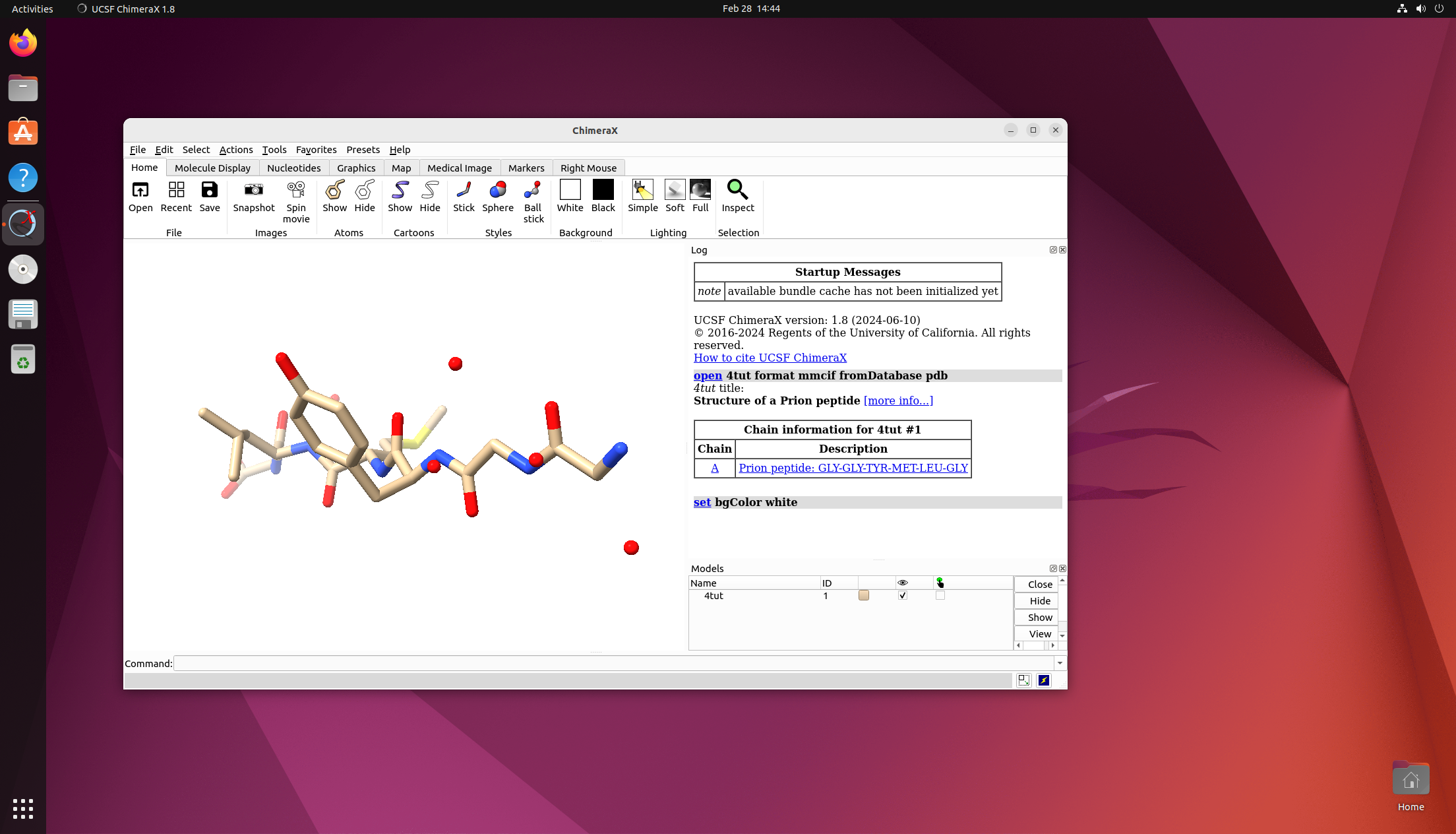
Task: Switch to the Molecule Display tab
Action: pos(212,168)
